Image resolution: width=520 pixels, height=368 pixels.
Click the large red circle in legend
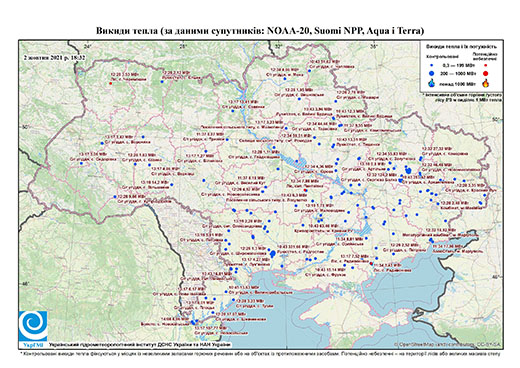point(486,73)
